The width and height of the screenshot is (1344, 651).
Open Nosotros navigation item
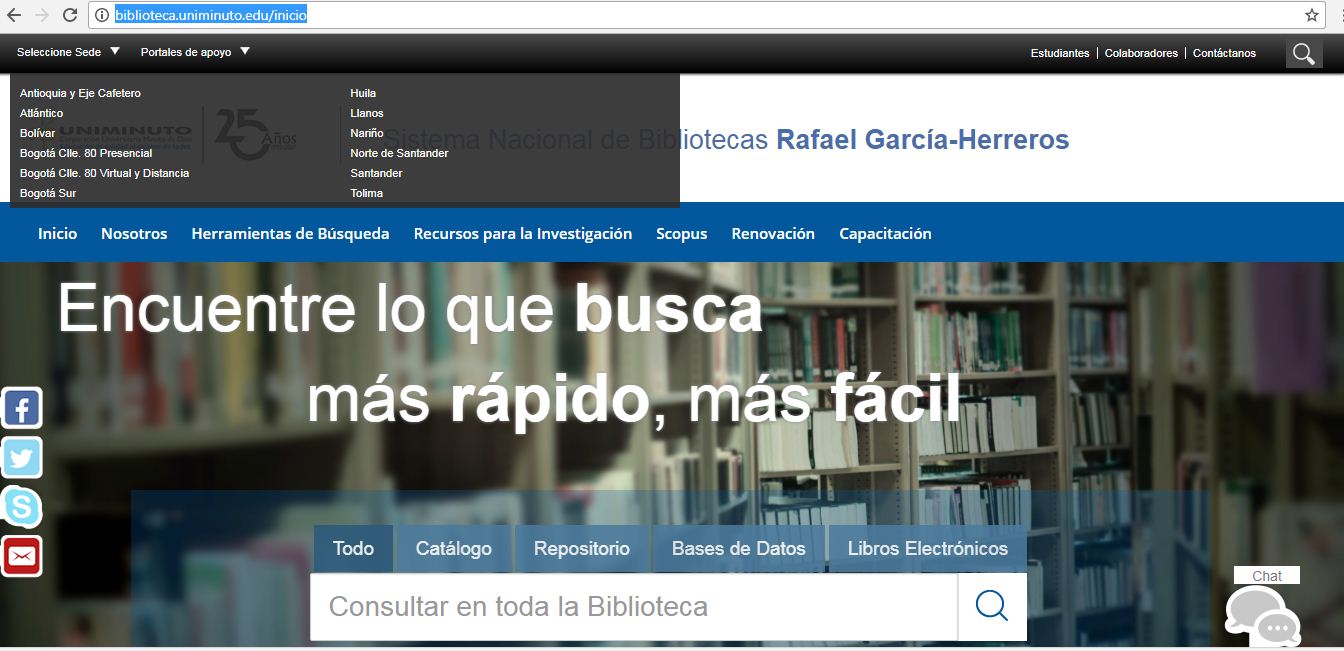(x=134, y=233)
